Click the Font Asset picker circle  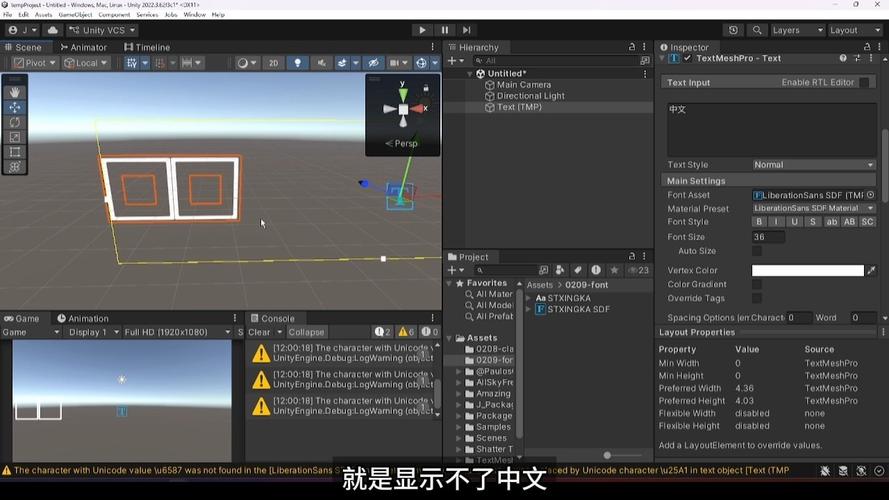point(871,195)
